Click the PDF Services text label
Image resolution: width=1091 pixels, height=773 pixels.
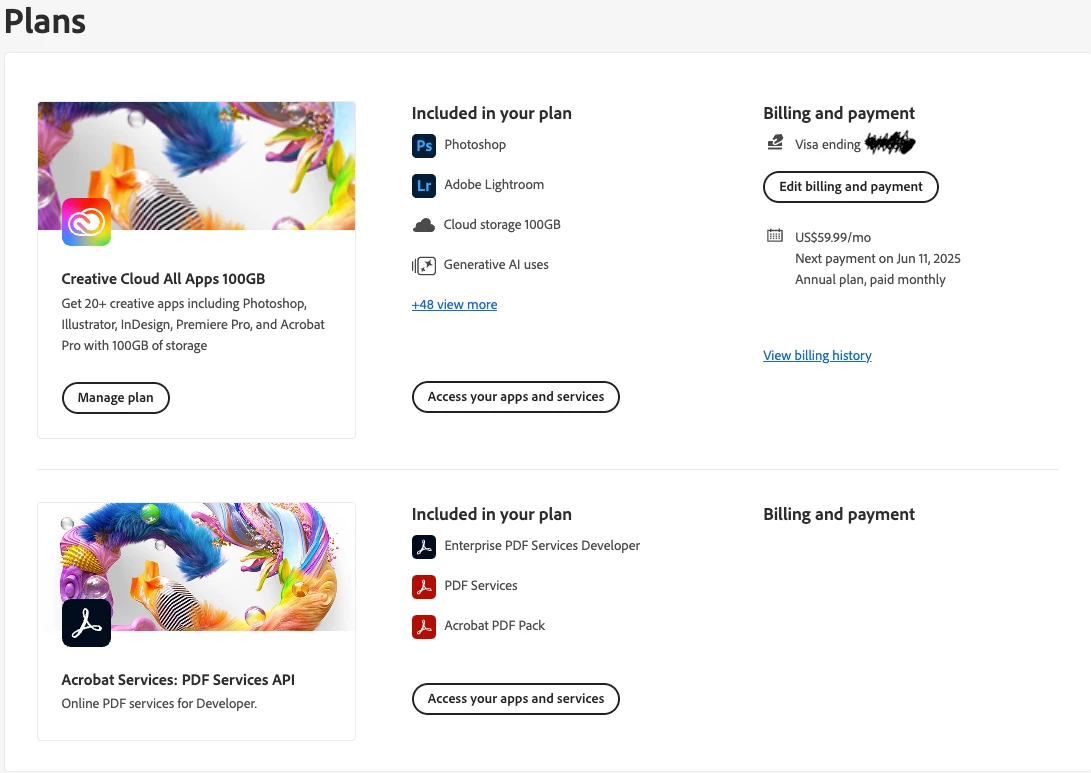tap(481, 586)
